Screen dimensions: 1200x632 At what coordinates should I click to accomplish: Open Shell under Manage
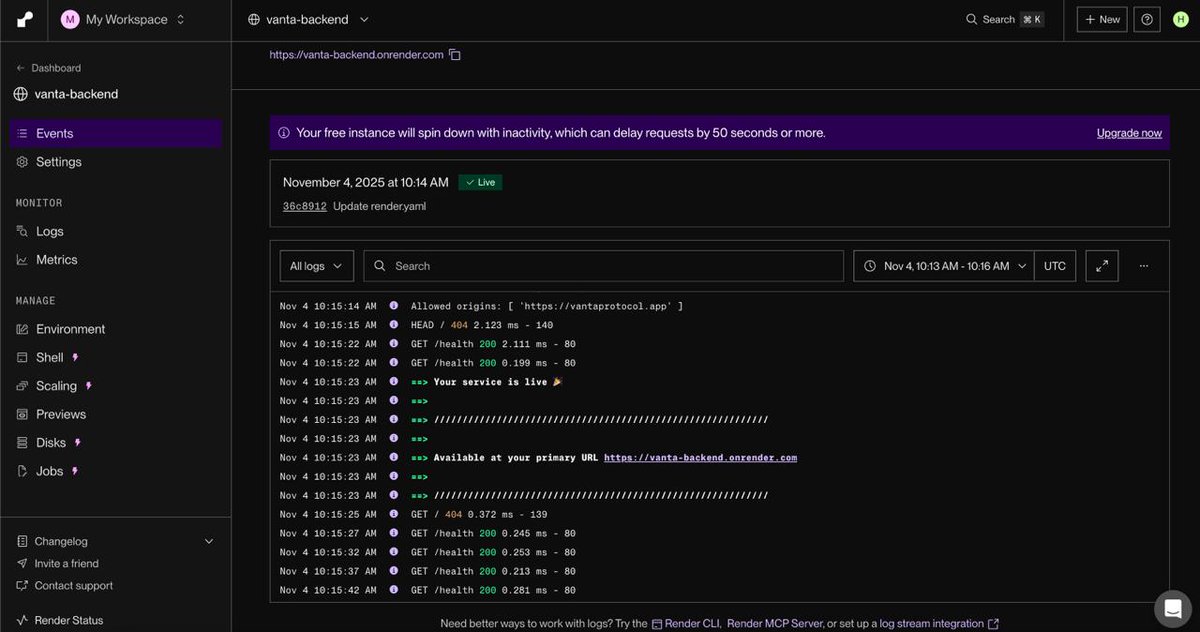pos(50,357)
